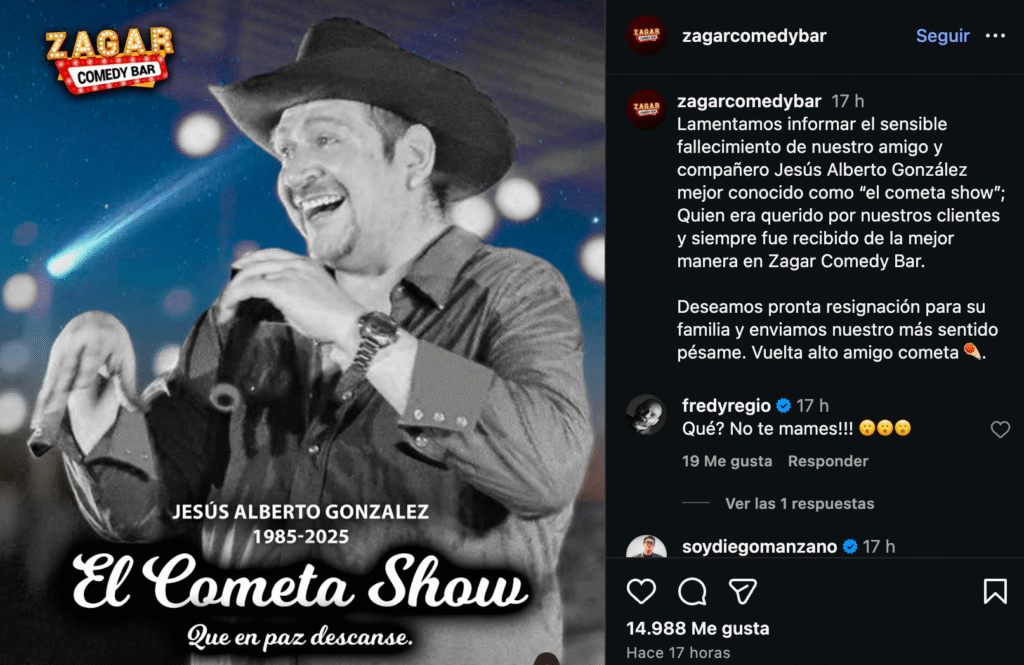The width and height of the screenshot is (1024, 665).
Task: Open the Hace 17 horas timestamp
Action: click(678, 653)
